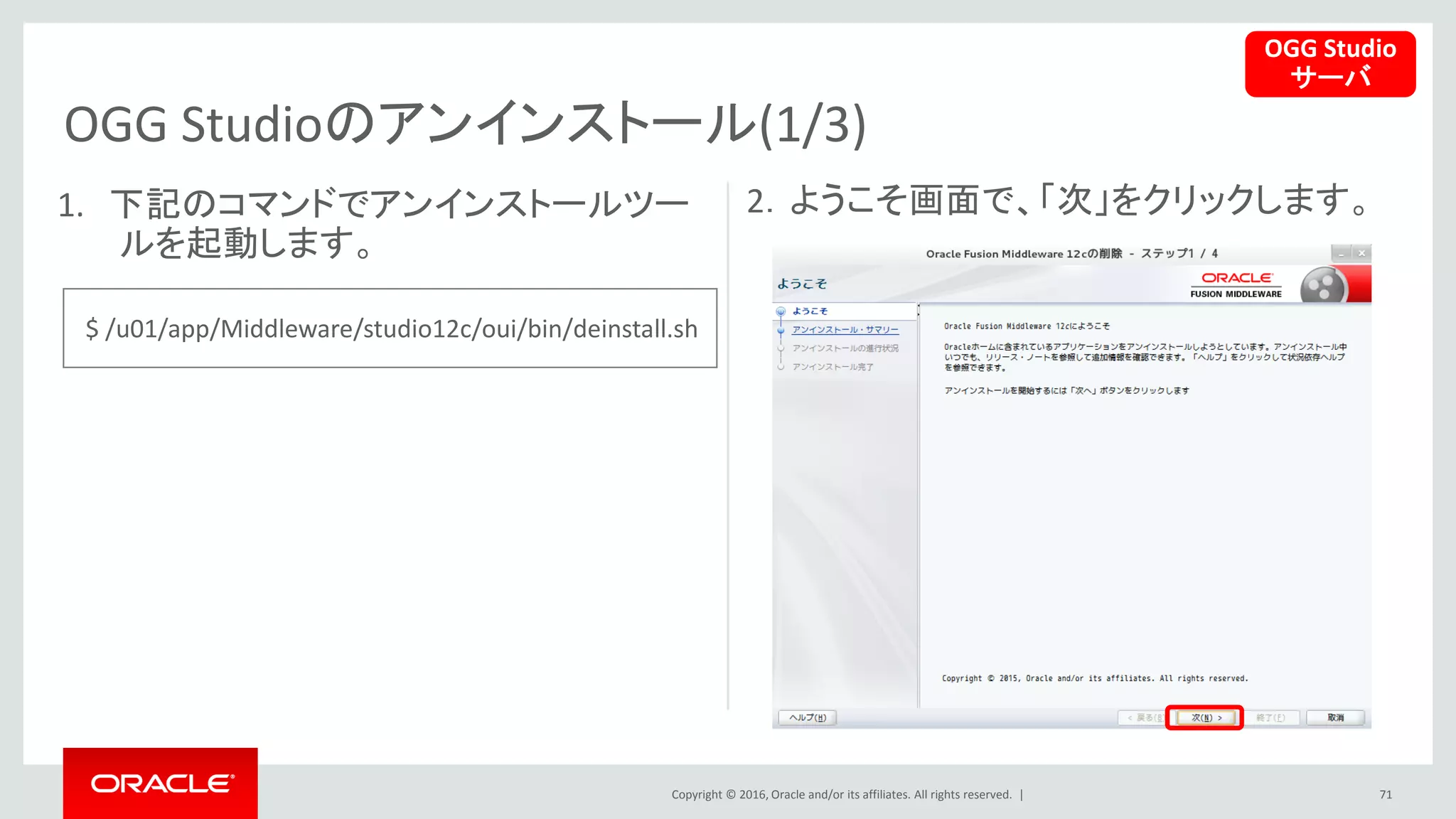This screenshot has width=1456, height=819.
Task: Click the OGG Studio サーバ red badge
Action: click(1330, 63)
